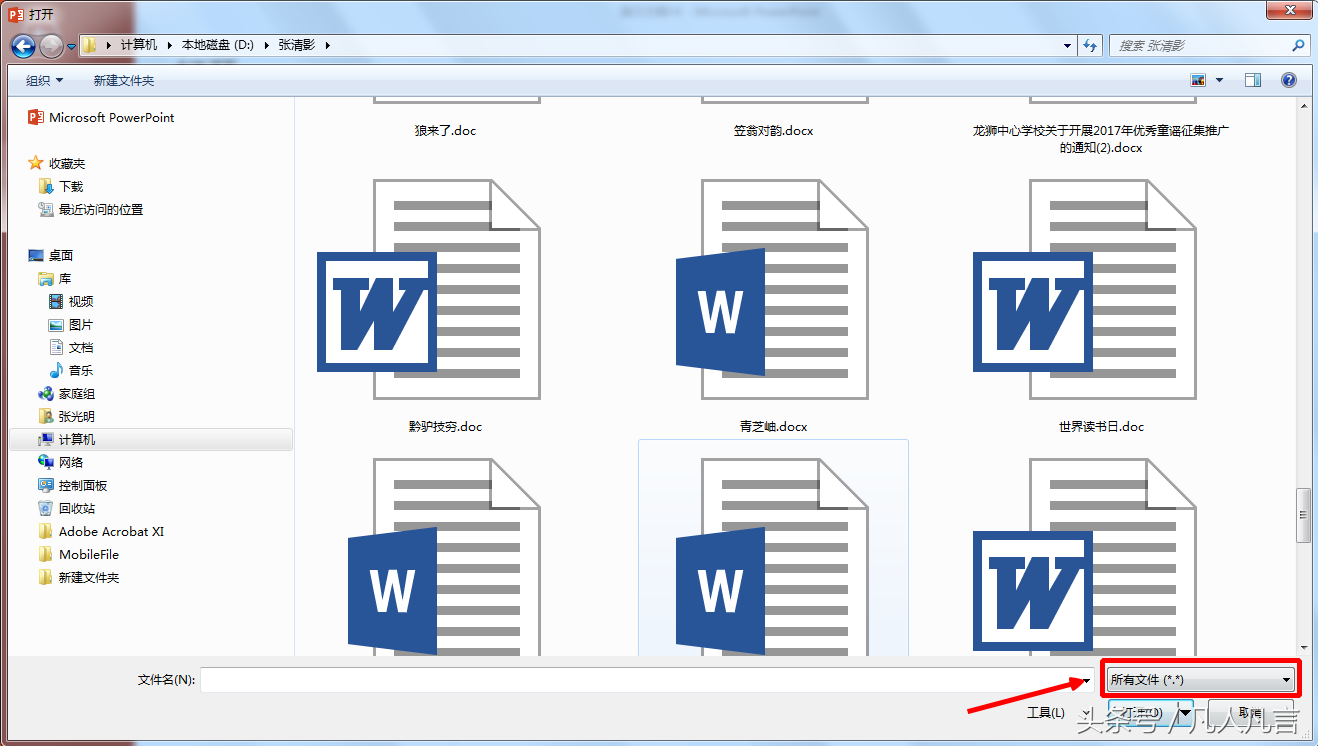The height and width of the screenshot is (746, 1318).
Task: Select 回收站 in the navigation pane
Action: [67, 508]
